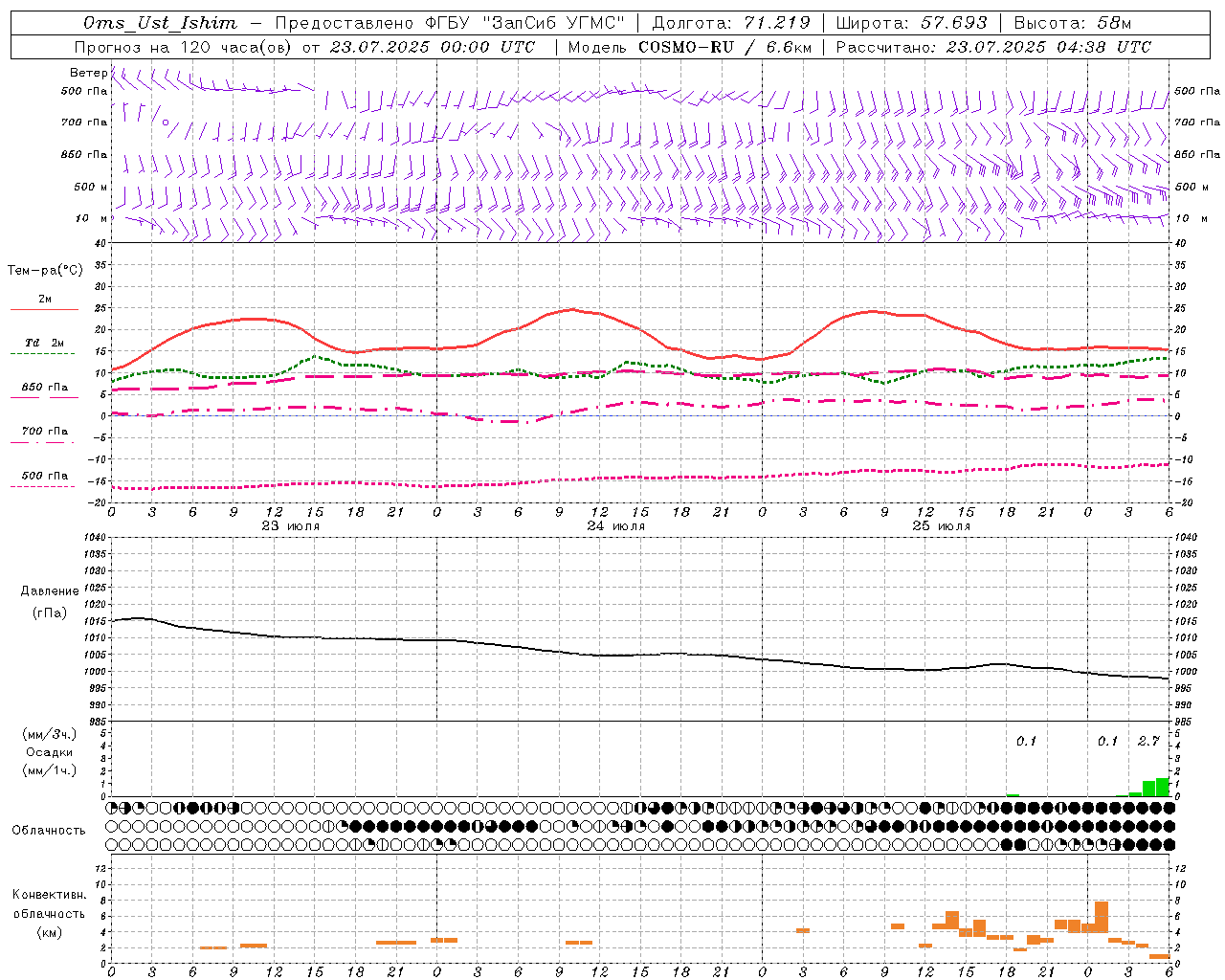This screenshot has height=980, width=1225.
Task: Select the Тем-ра(°C) temperature panel label
Action: coord(45,271)
